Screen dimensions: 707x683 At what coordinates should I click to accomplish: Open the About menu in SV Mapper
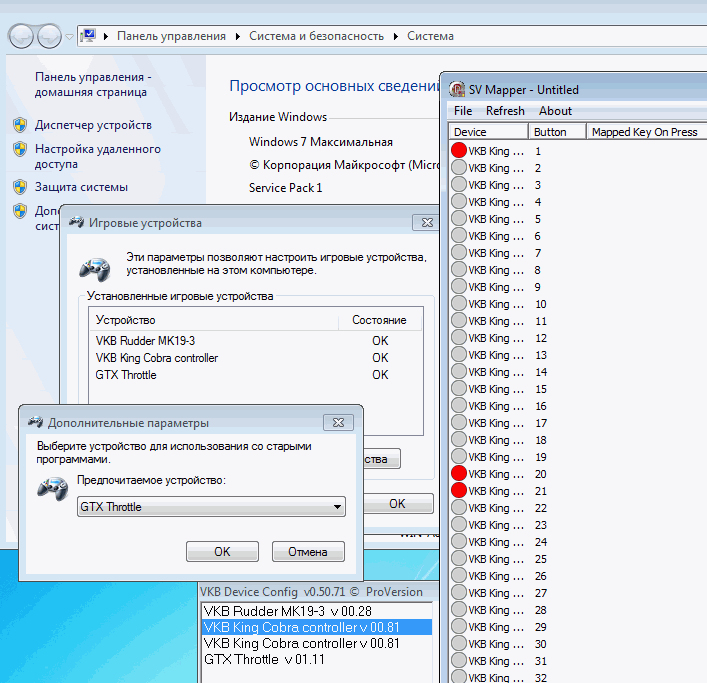click(555, 111)
